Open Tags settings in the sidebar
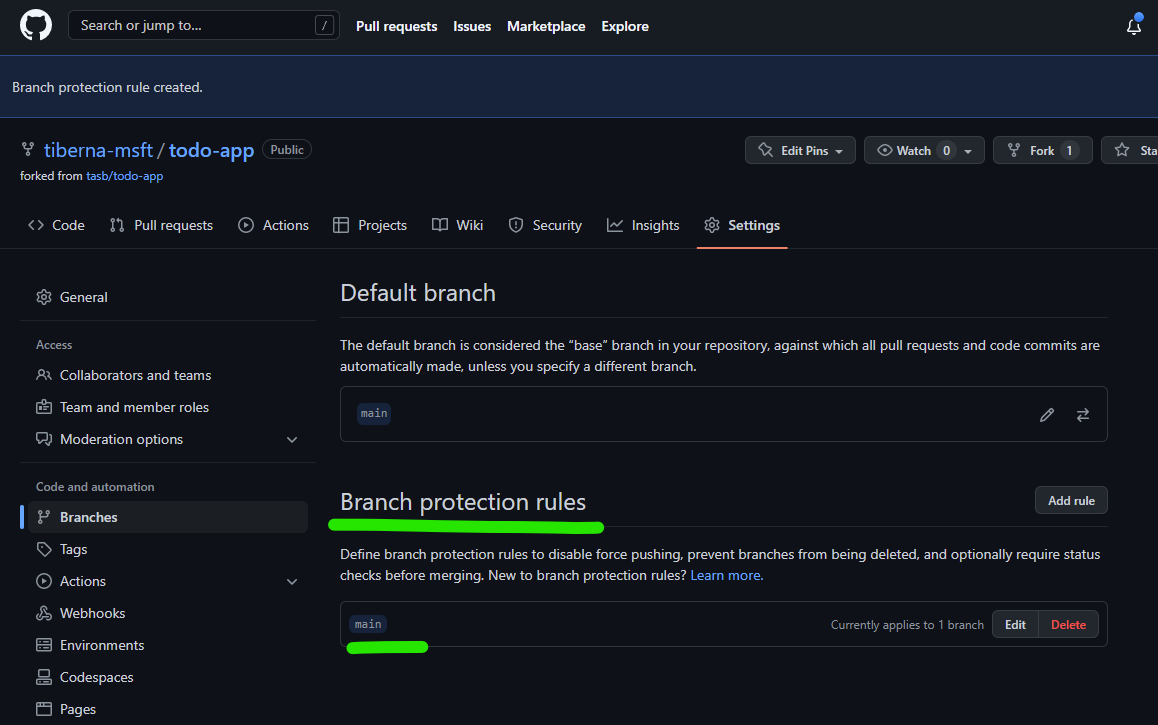1158x725 pixels. (x=73, y=549)
